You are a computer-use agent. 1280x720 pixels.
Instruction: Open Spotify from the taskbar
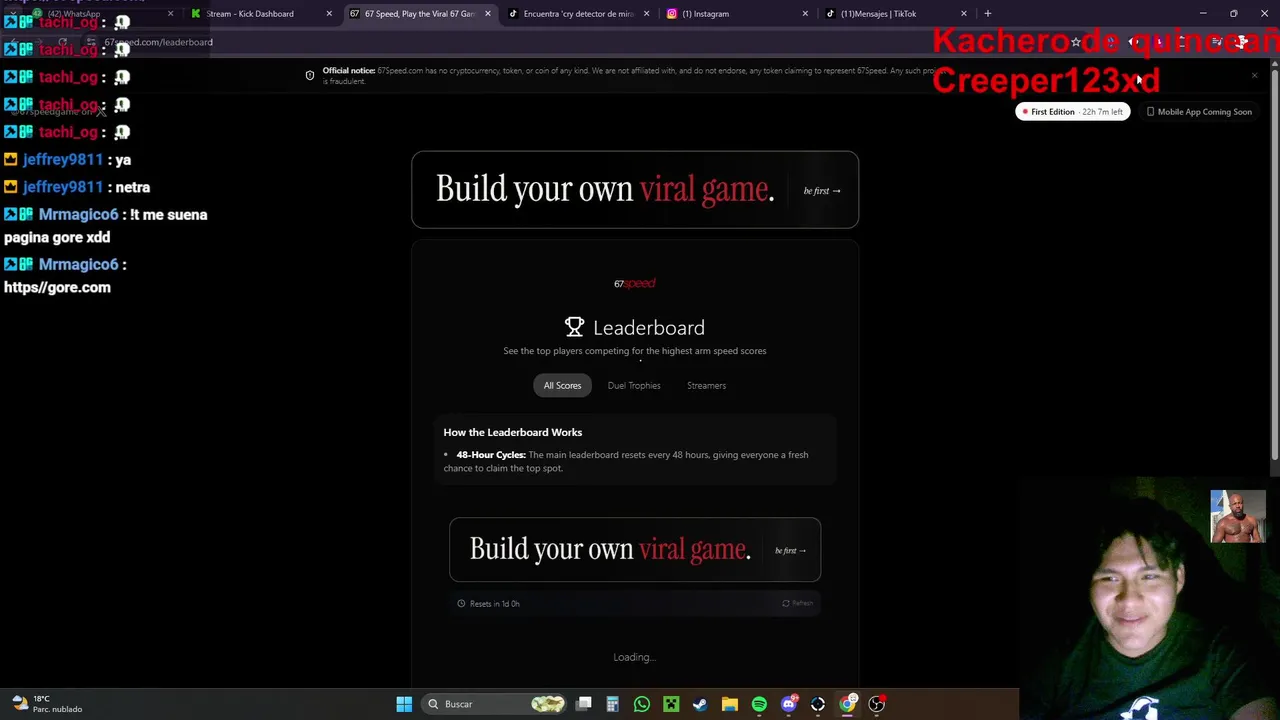click(759, 704)
